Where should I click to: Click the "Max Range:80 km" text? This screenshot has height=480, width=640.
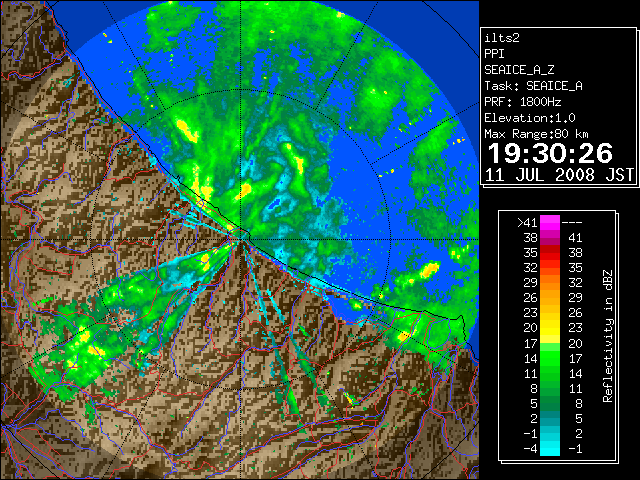click(x=536, y=134)
